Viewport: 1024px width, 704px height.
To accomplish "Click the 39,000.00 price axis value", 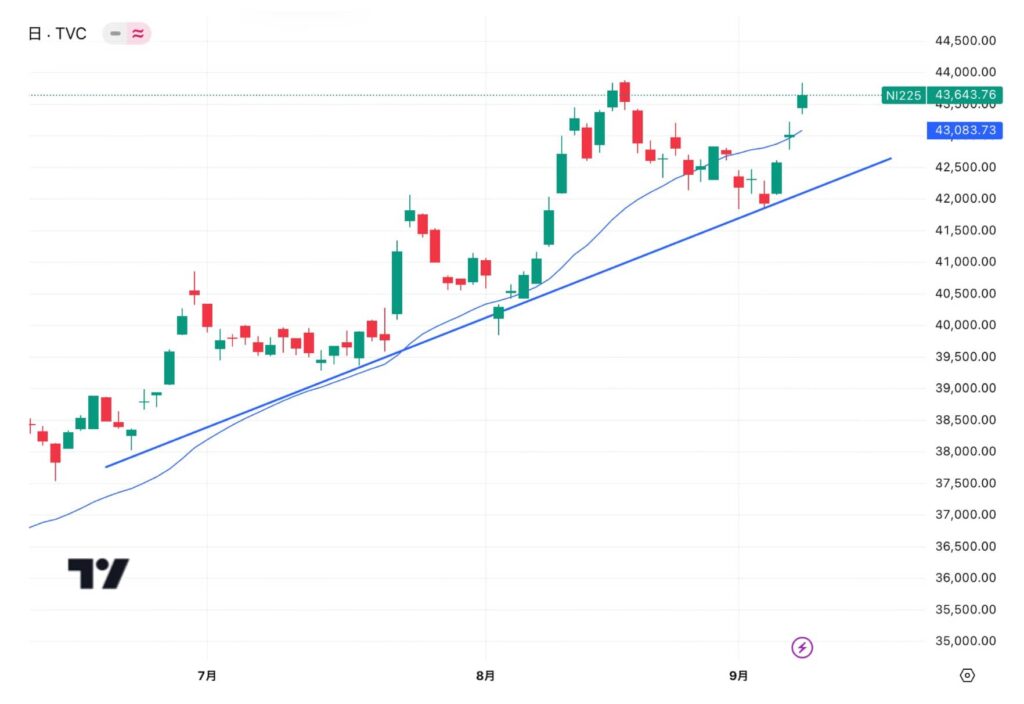I will point(965,388).
